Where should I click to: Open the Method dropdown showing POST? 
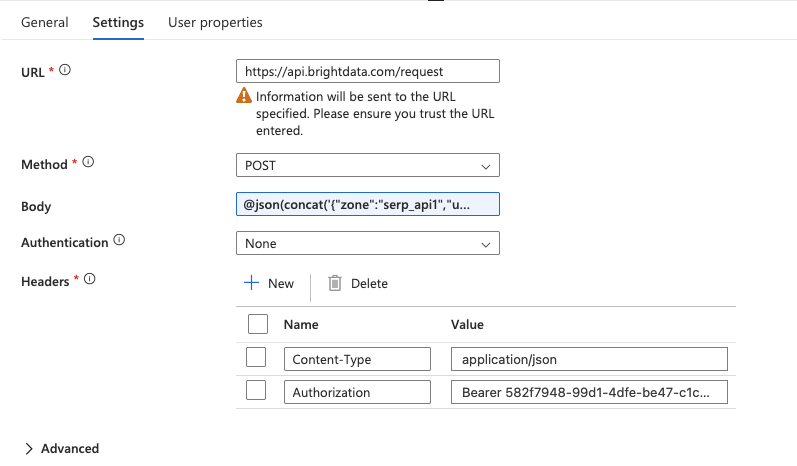pyautogui.click(x=367, y=165)
